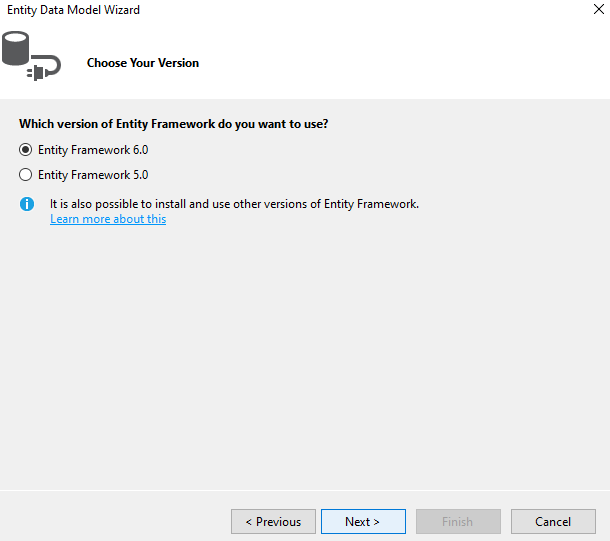The image size is (610, 541).
Task: Close the wizard with the X button
Action: (x=599, y=9)
